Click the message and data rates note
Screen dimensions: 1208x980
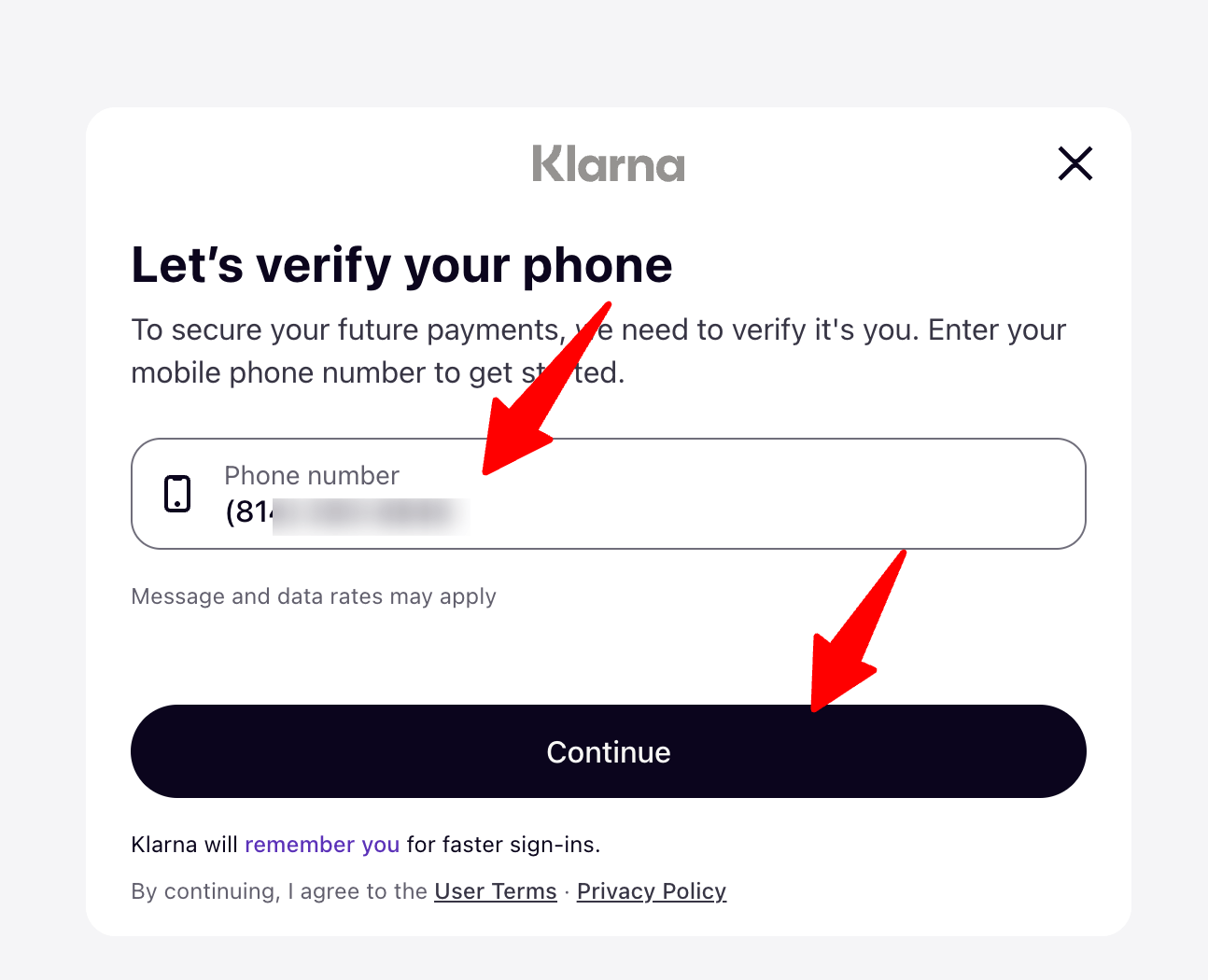[x=314, y=595]
